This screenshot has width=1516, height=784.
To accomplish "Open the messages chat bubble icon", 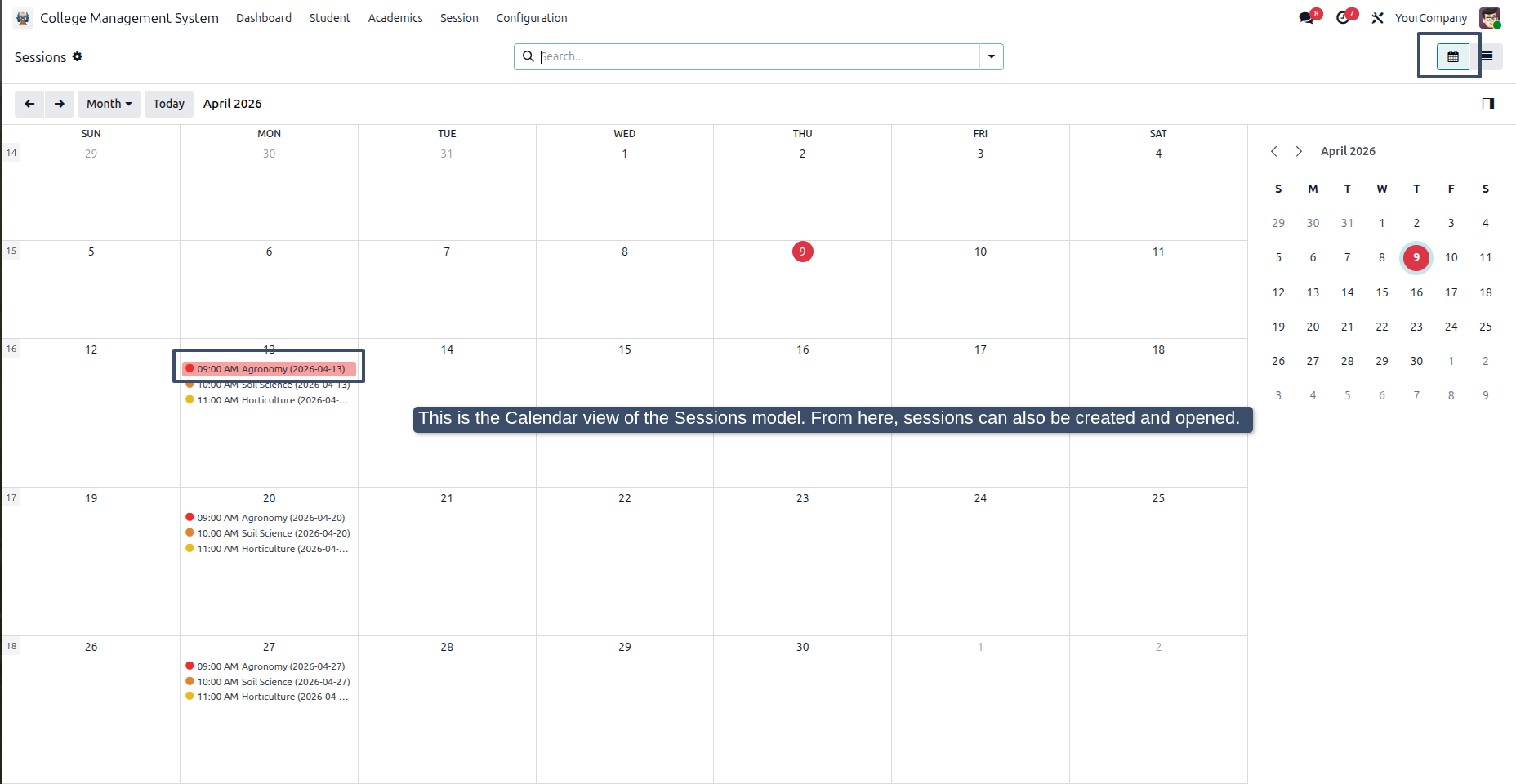I will click(x=1307, y=18).
